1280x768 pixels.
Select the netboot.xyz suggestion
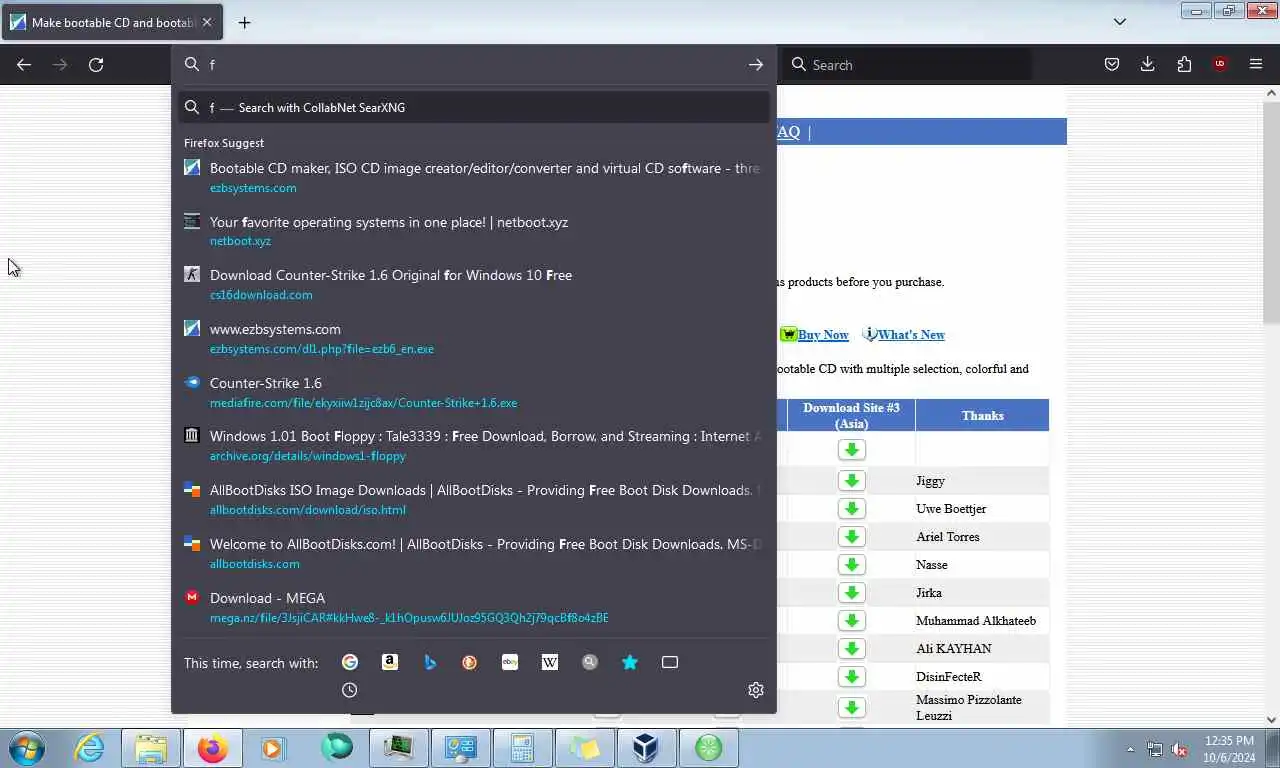(x=474, y=231)
